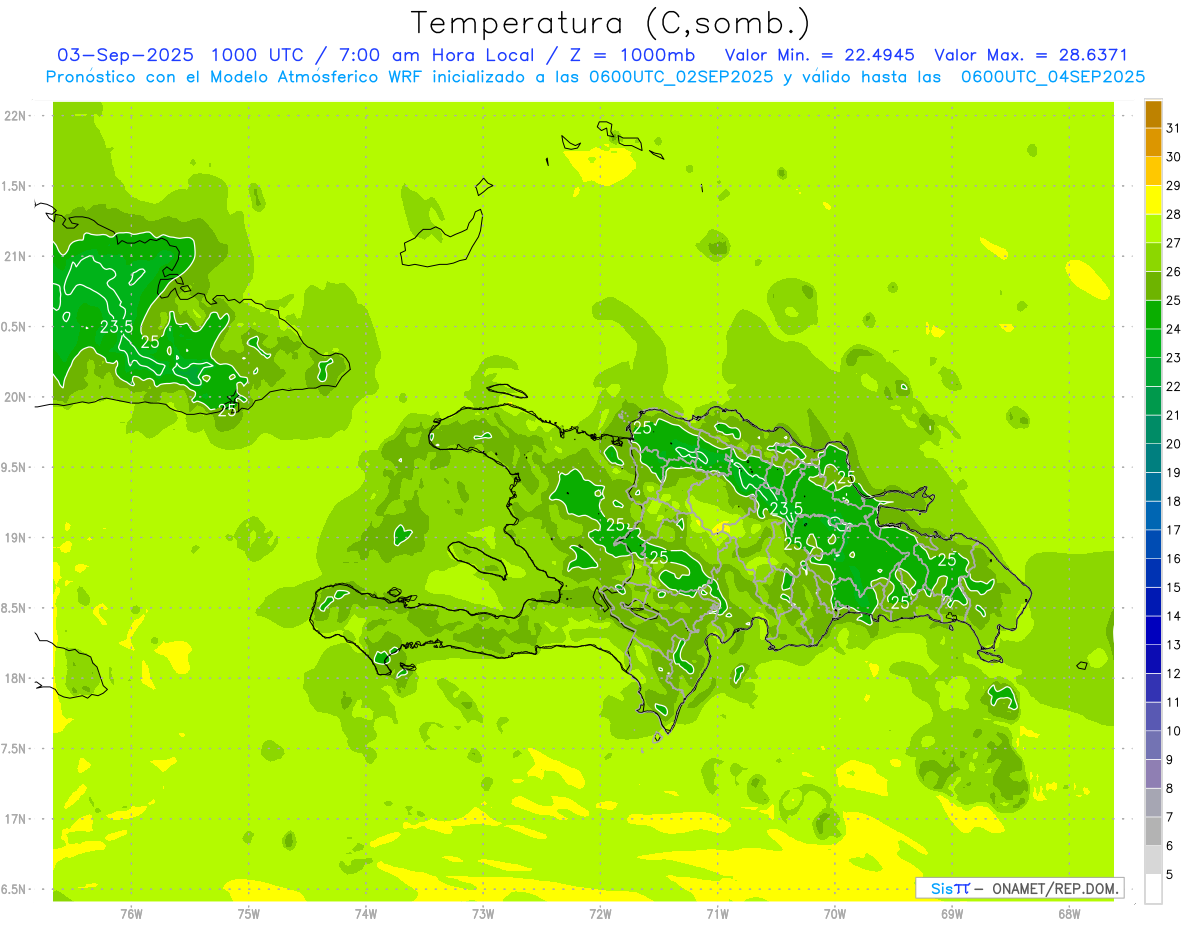Click the latitude axis label "21N"
The image size is (1200, 927).
coord(15,256)
